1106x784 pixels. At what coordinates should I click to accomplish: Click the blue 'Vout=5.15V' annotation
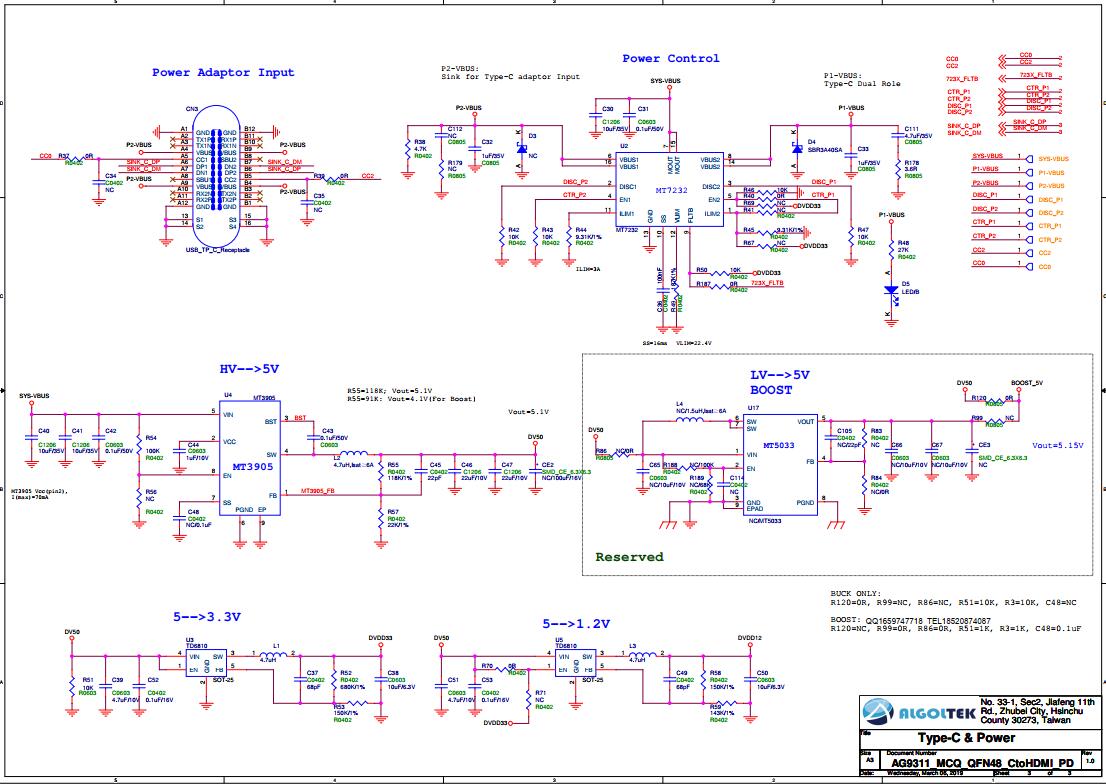tap(1057, 445)
